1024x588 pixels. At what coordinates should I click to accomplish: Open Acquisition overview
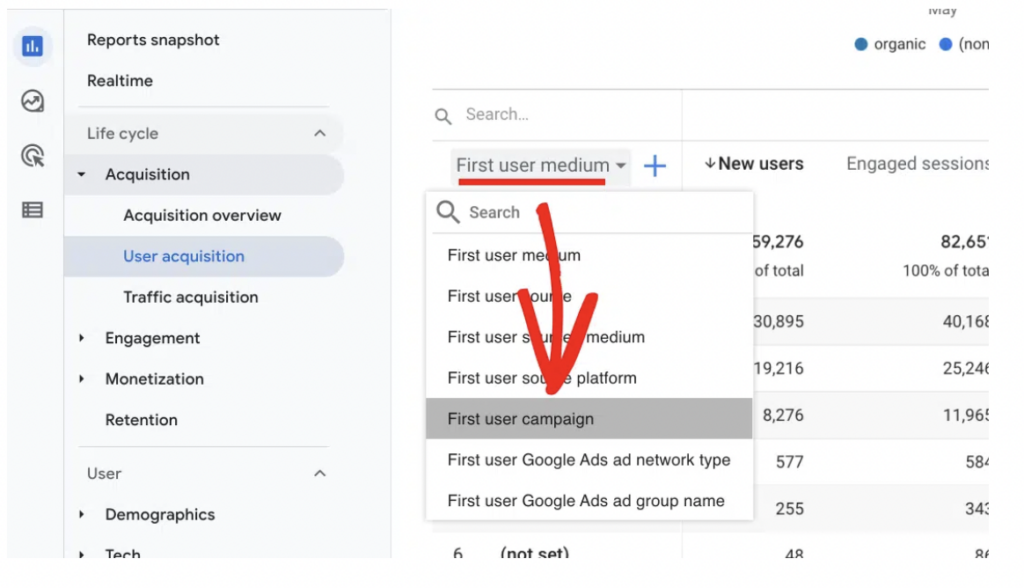click(202, 215)
